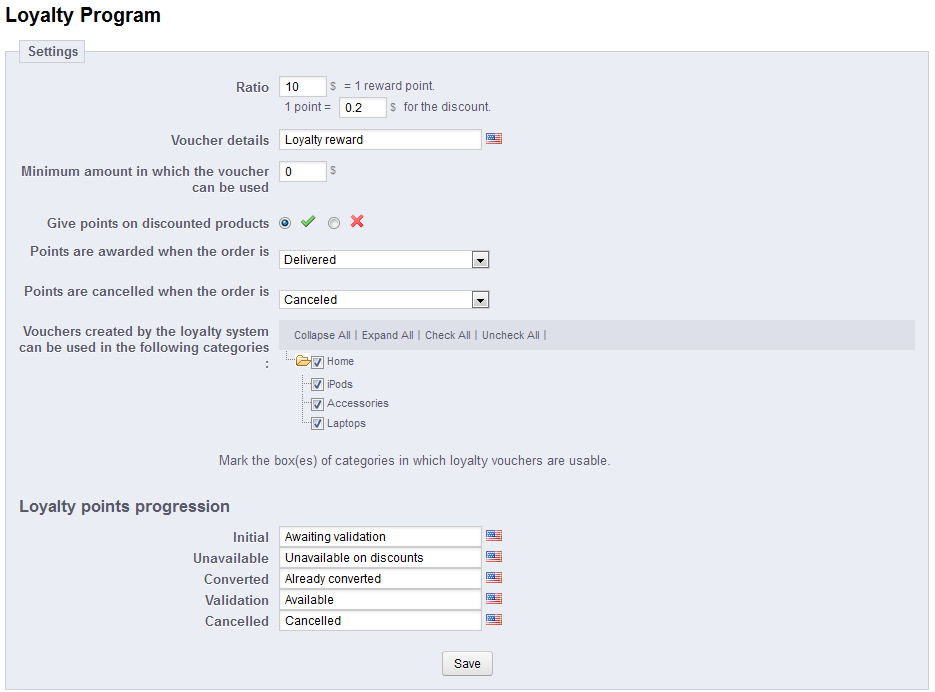Uncheck the Laptops category checkbox
The width and height of the screenshot is (935, 692).
point(317,424)
